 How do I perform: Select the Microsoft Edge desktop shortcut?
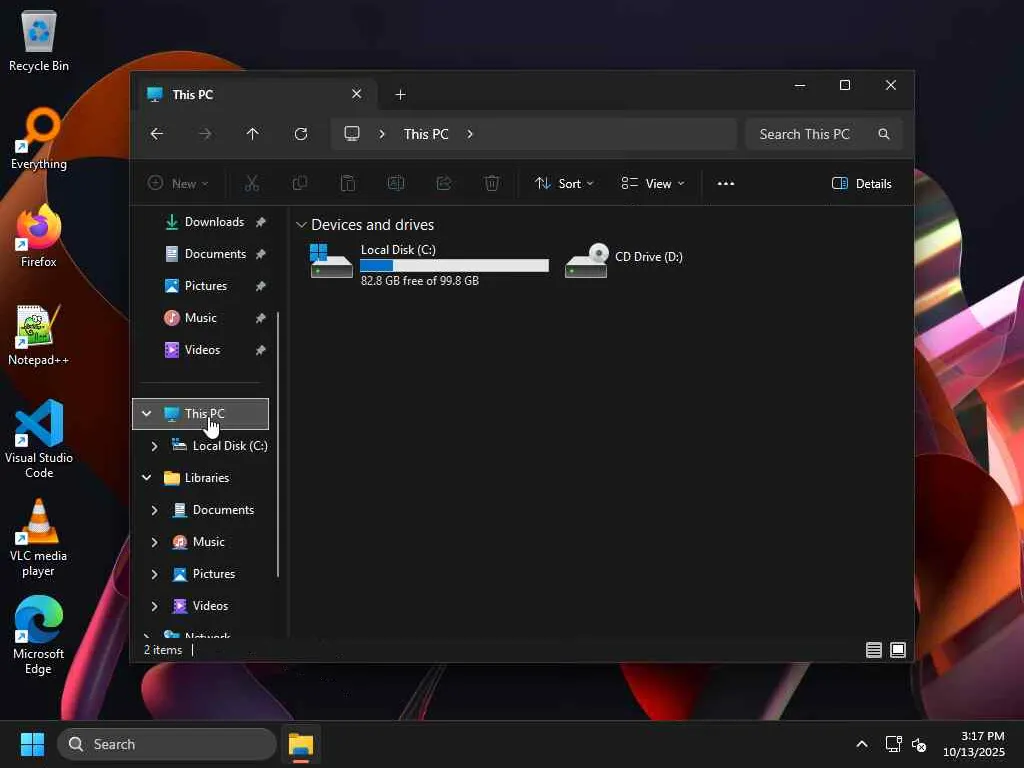tap(39, 636)
